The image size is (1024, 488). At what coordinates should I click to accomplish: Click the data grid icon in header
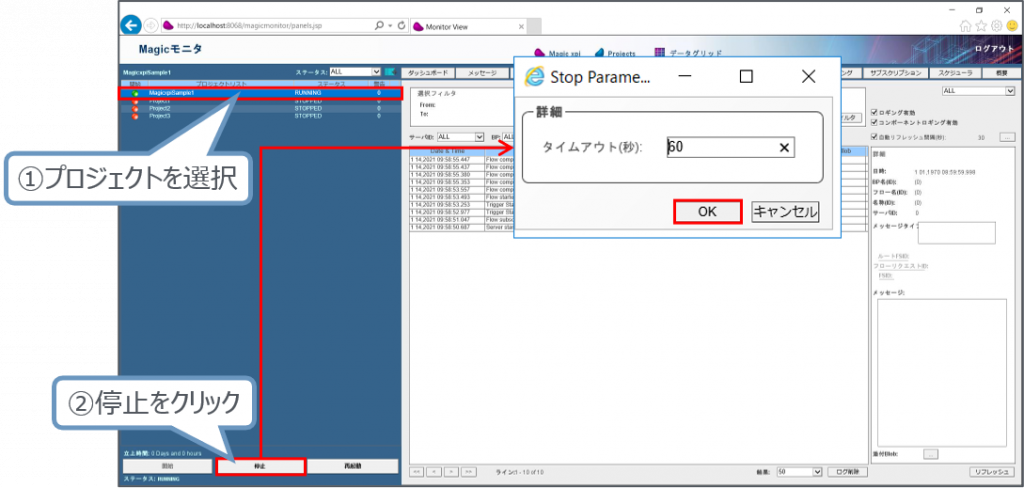click(659, 52)
